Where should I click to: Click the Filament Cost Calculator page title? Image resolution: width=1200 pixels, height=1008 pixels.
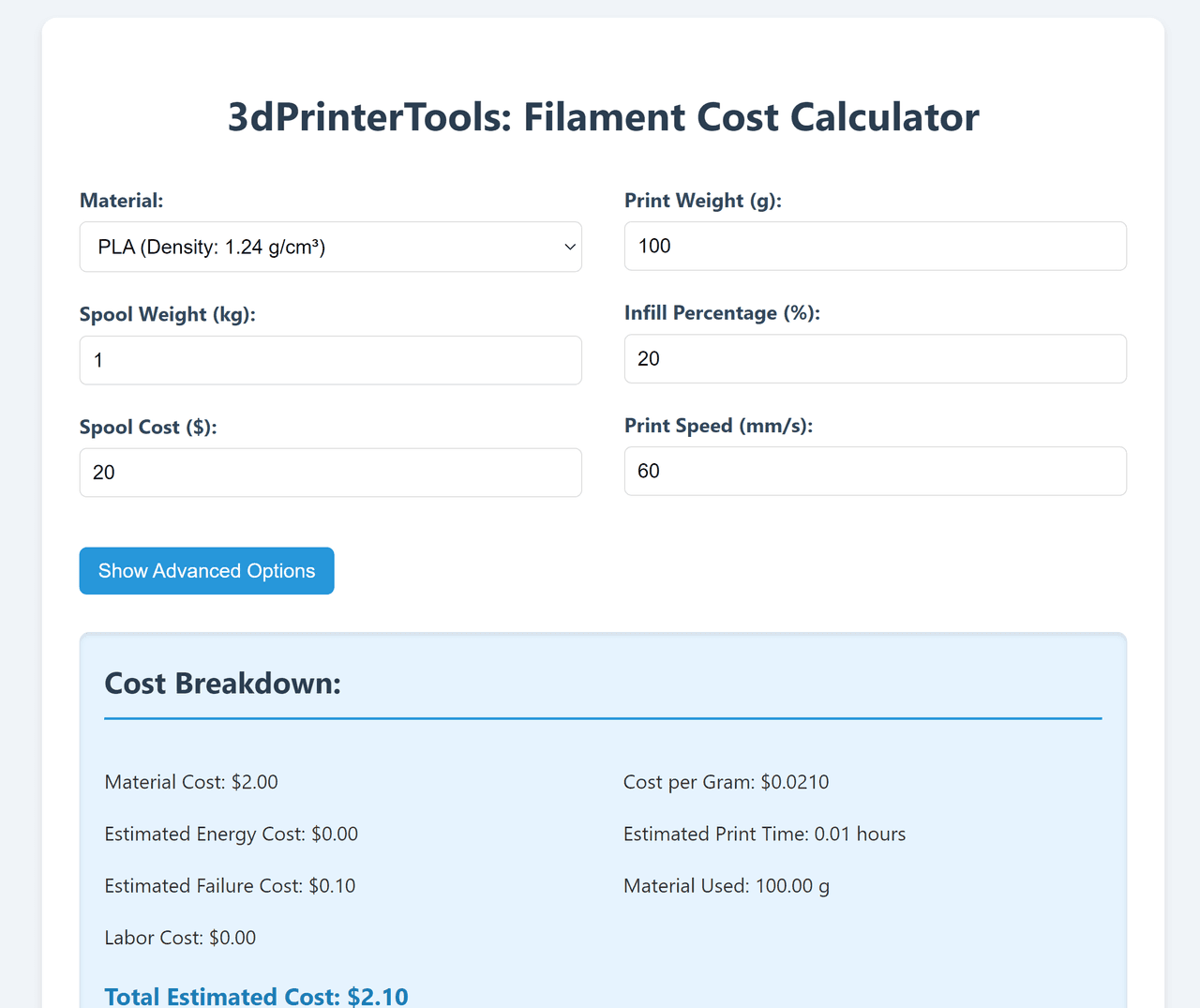pos(603,117)
